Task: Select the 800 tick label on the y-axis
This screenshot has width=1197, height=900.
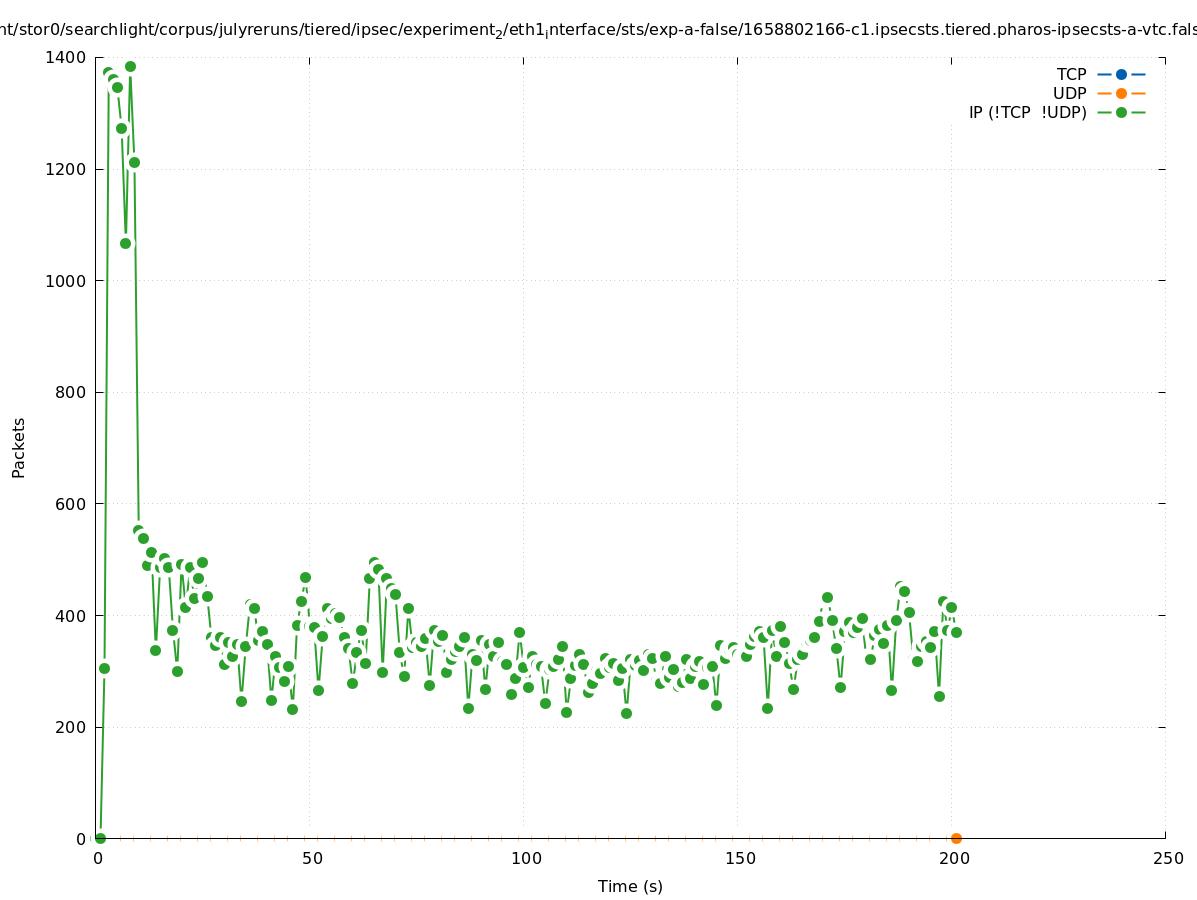Action: (x=70, y=392)
